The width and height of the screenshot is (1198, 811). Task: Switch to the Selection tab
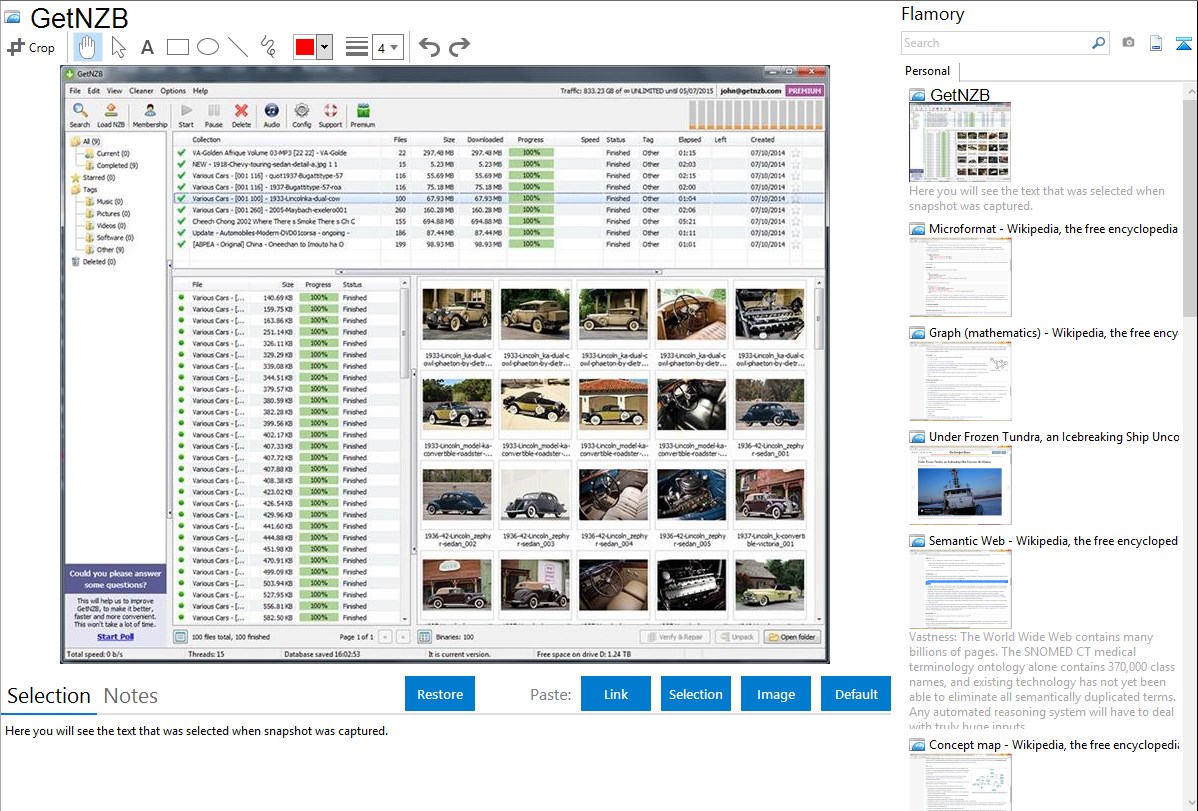[49, 696]
